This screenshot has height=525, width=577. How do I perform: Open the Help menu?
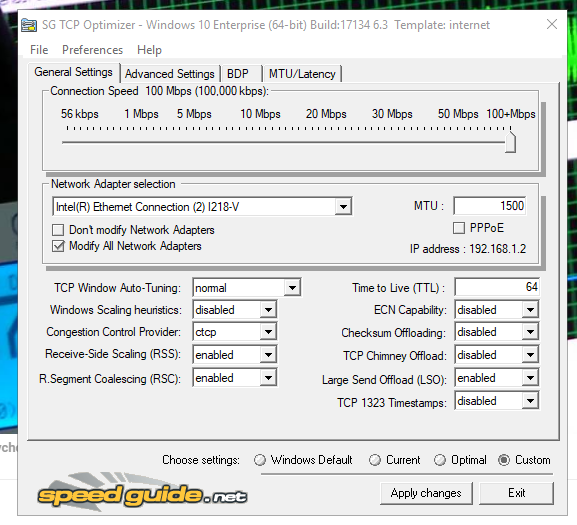[149, 50]
